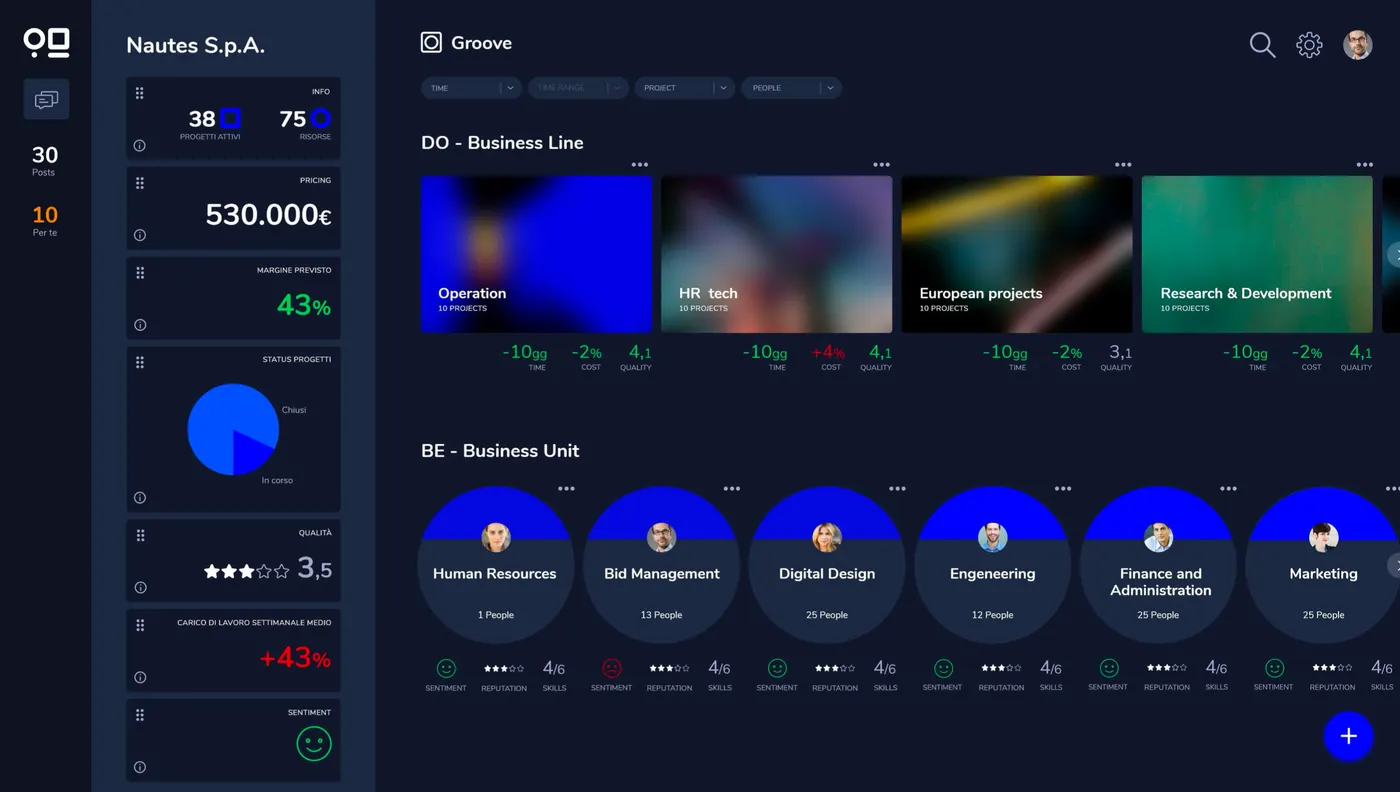This screenshot has height=792, width=1400.
Task: Open the PEOPLE filter dropdown
Action: point(792,88)
